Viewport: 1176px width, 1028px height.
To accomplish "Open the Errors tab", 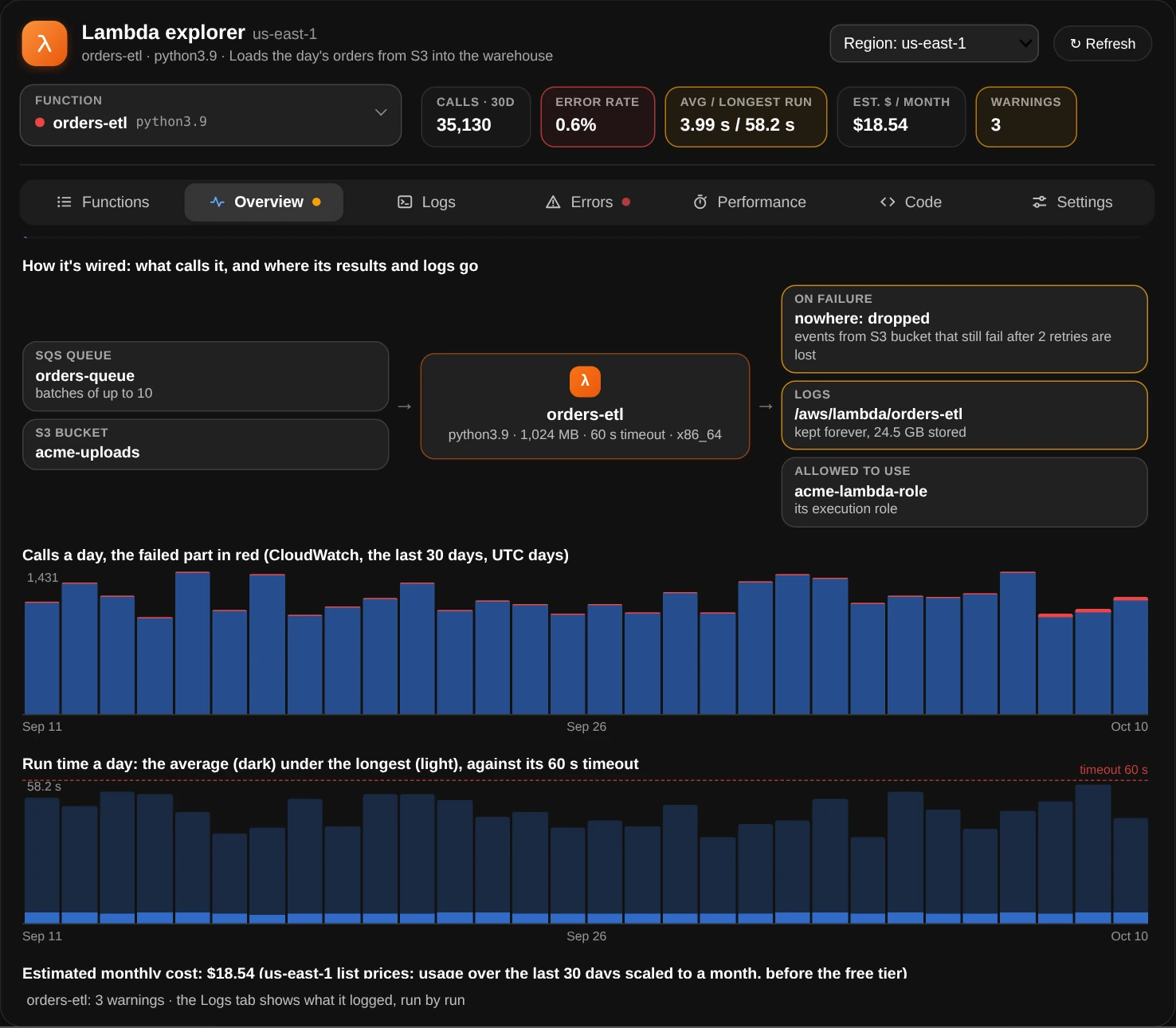I will tap(588, 202).
